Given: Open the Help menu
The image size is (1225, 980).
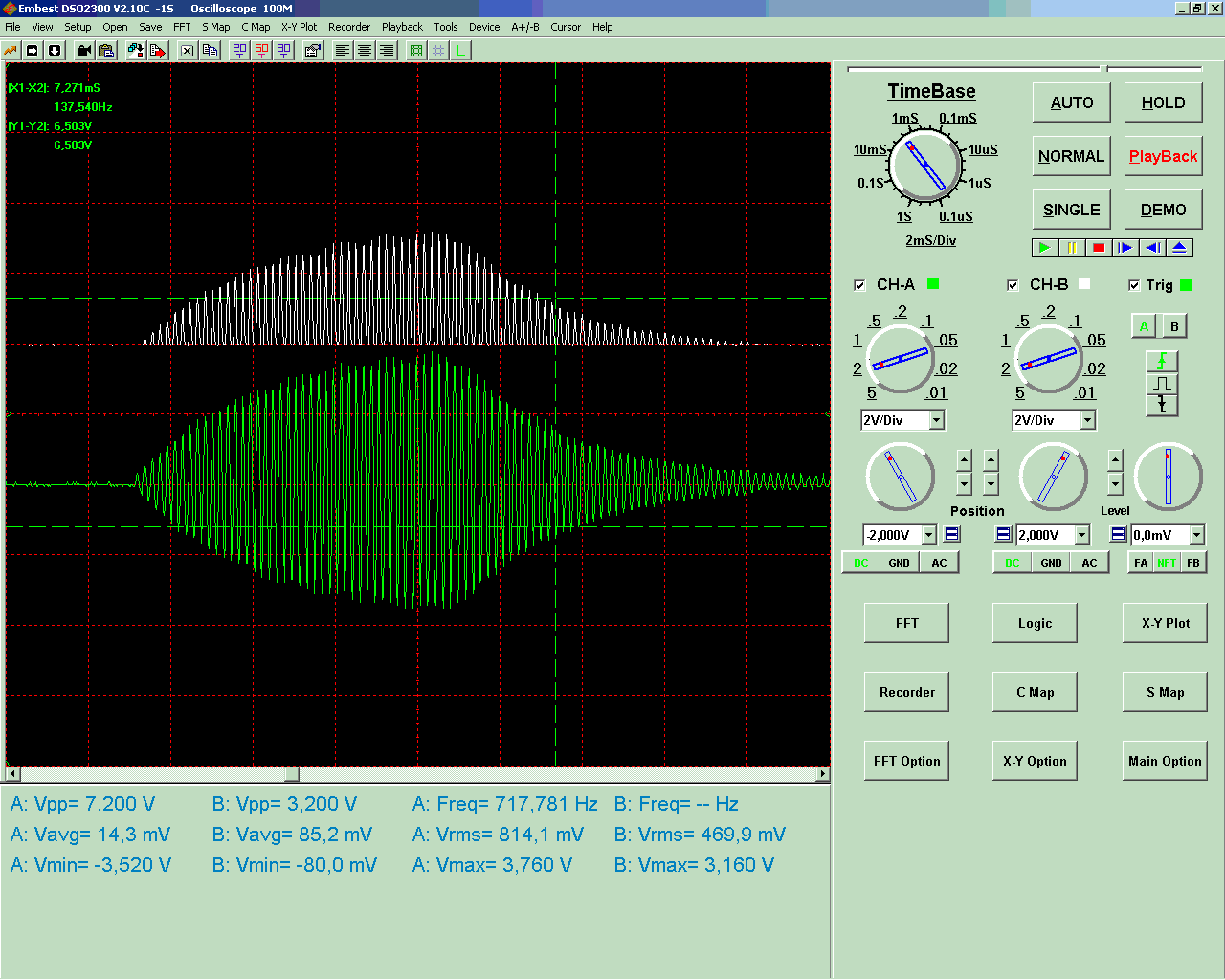Looking at the screenshot, I should tap(602, 27).
